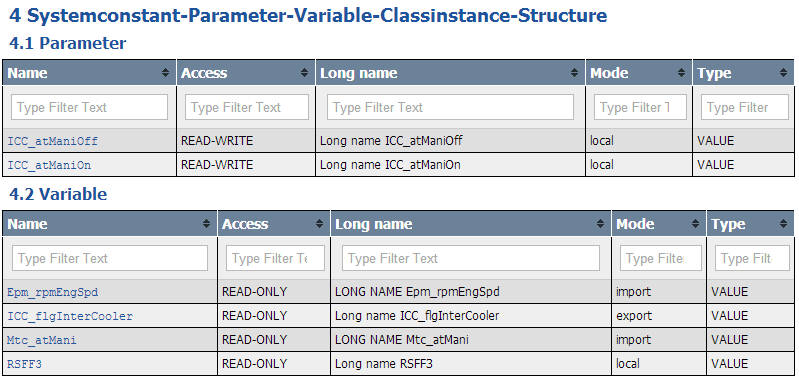Focus Parameter table Name filter field
Image resolution: width=799 pixels, height=381 pixels.
pyautogui.click(x=90, y=107)
